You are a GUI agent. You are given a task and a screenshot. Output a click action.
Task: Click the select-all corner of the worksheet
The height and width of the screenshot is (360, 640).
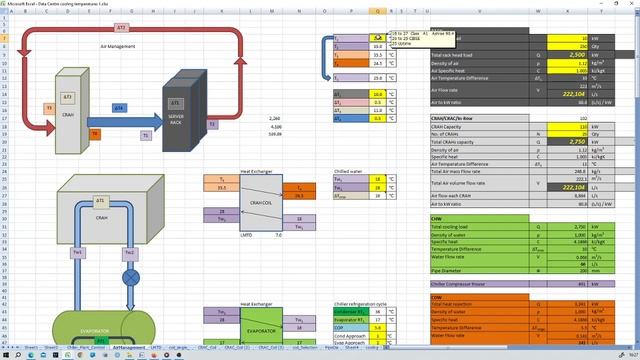click(4, 11)
